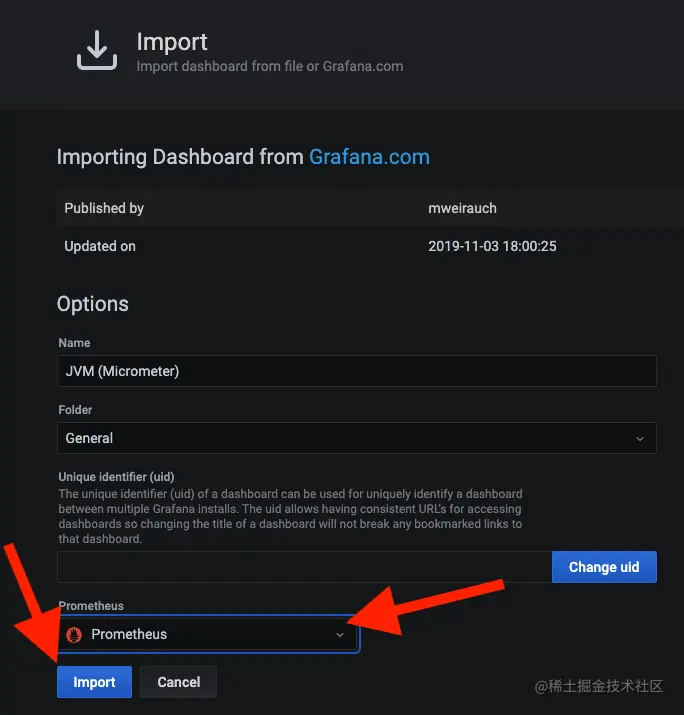Open the General folder dropdown

[x=357, y=438]
